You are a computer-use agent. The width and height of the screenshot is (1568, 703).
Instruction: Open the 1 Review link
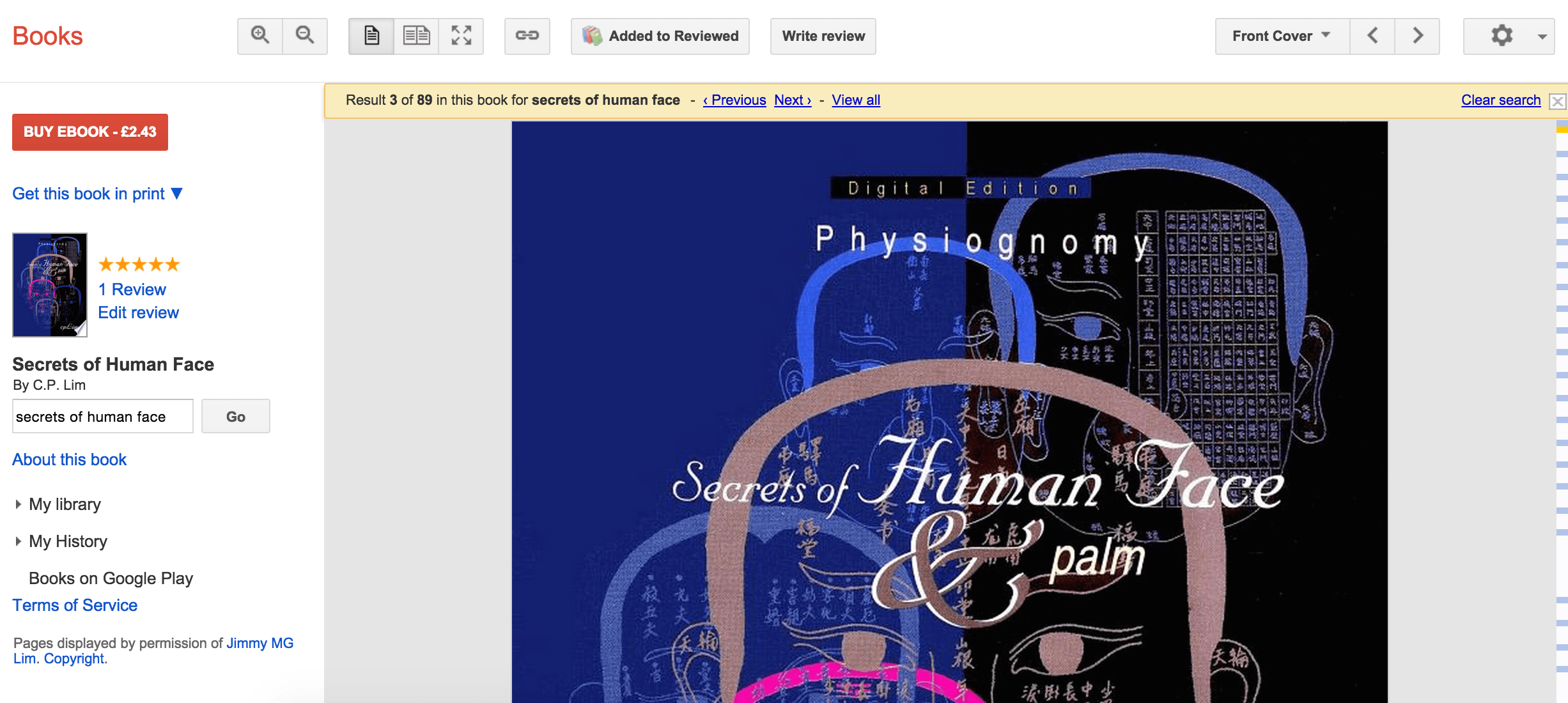[132, 290]
